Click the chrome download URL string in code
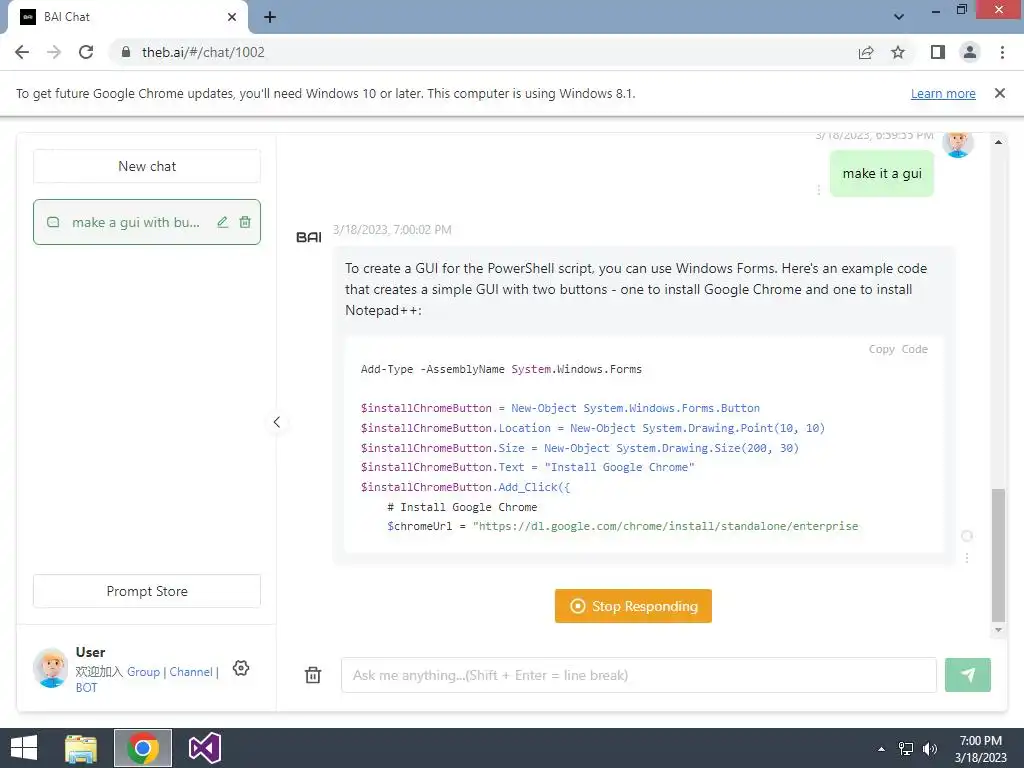The width and height of the screenshot is (1024, 768). 665,526
